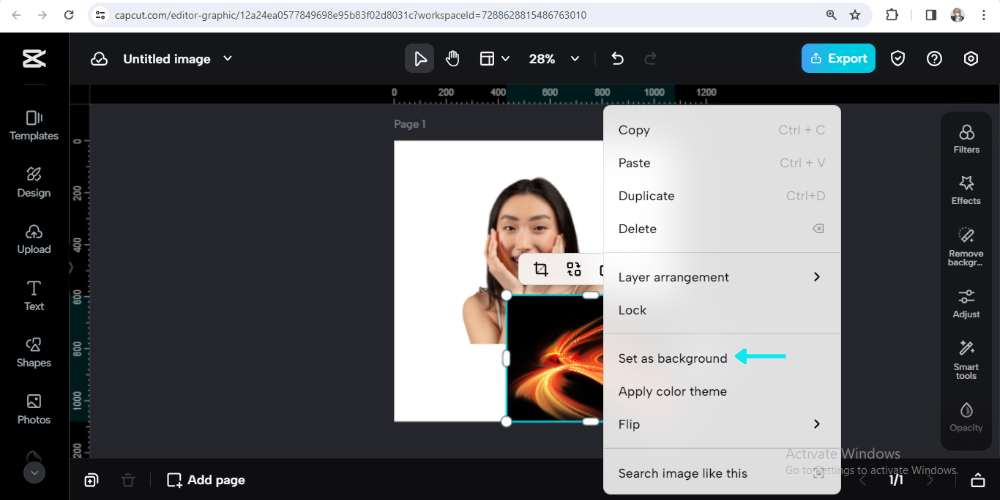This screenshot has width=1000, height=500.
Task: Duplicate page using bottom bar icon
Action: click(x=91, y=480)
